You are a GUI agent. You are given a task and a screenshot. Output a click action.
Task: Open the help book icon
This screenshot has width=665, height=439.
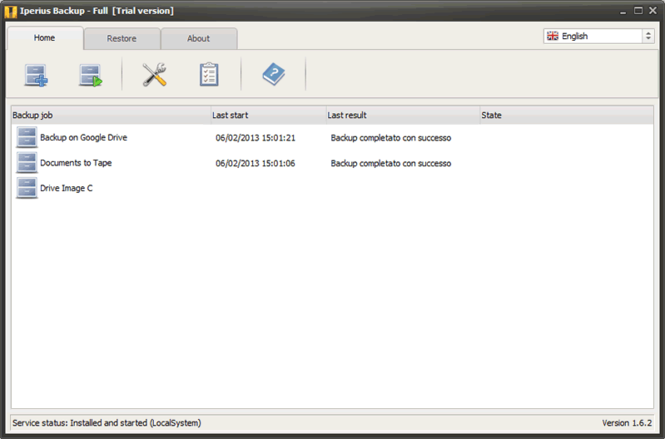click(274, 74)
